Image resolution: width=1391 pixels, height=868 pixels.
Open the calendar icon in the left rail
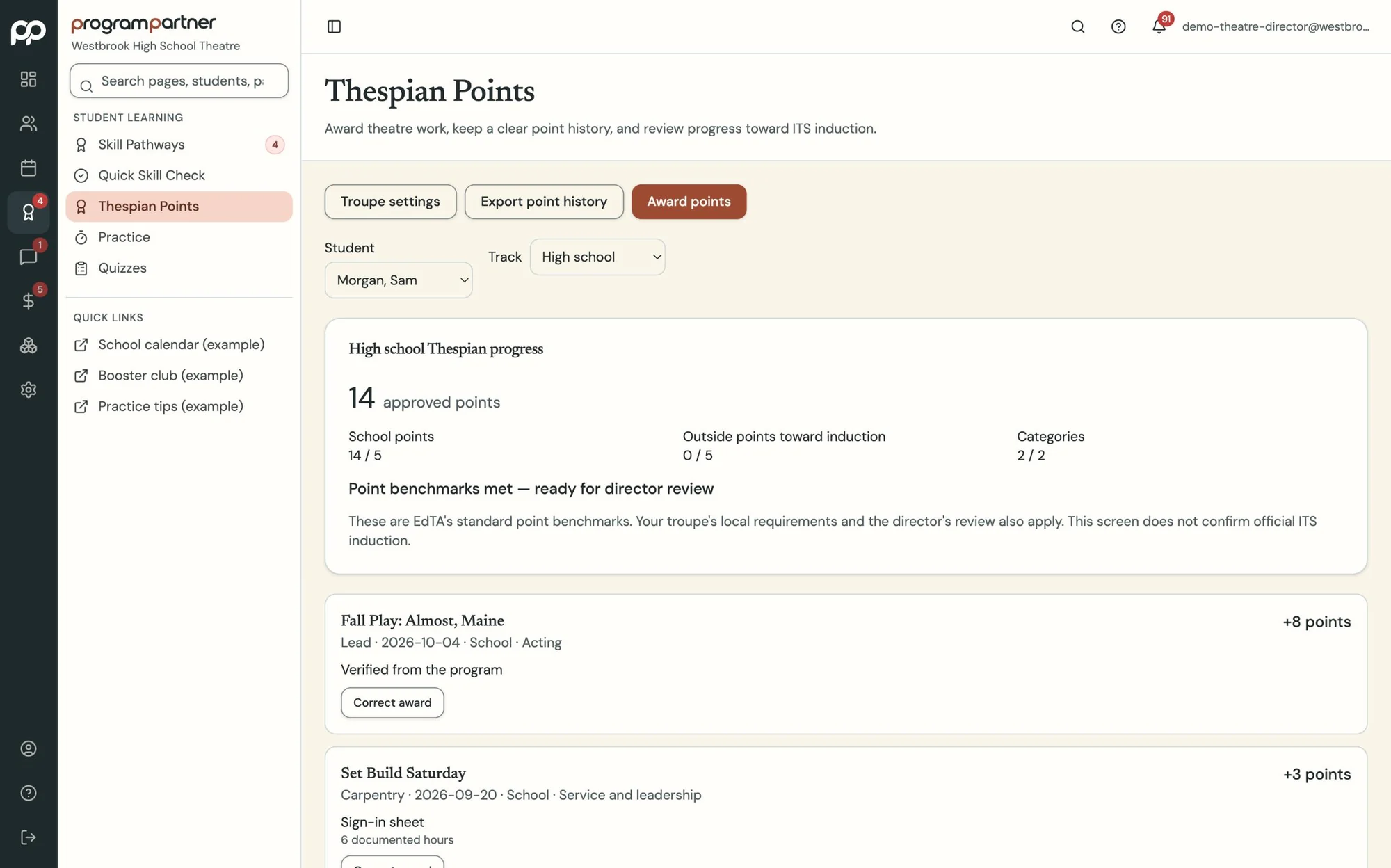(x=29, y=168)
